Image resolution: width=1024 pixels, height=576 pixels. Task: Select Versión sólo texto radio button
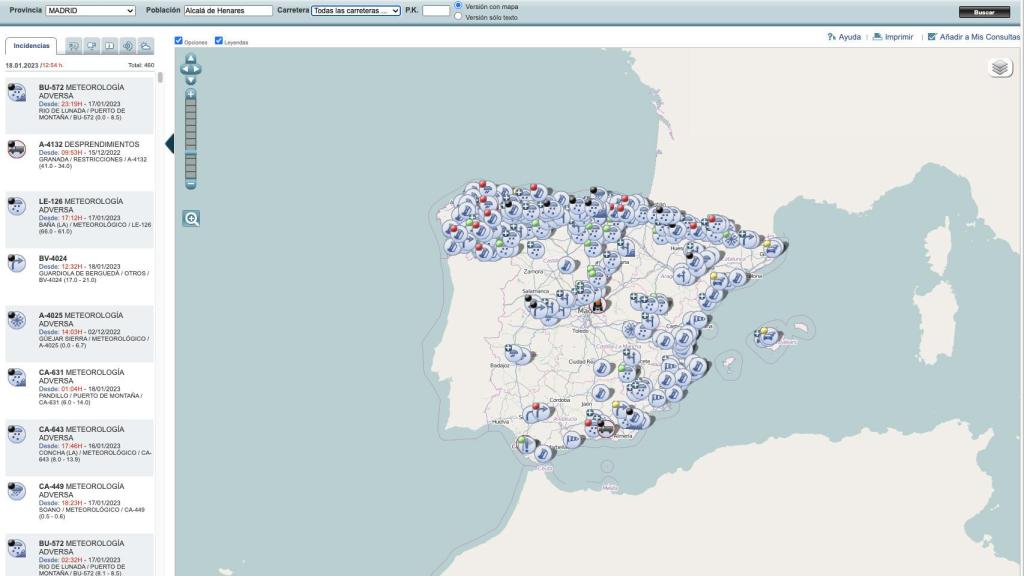[458, 16]
